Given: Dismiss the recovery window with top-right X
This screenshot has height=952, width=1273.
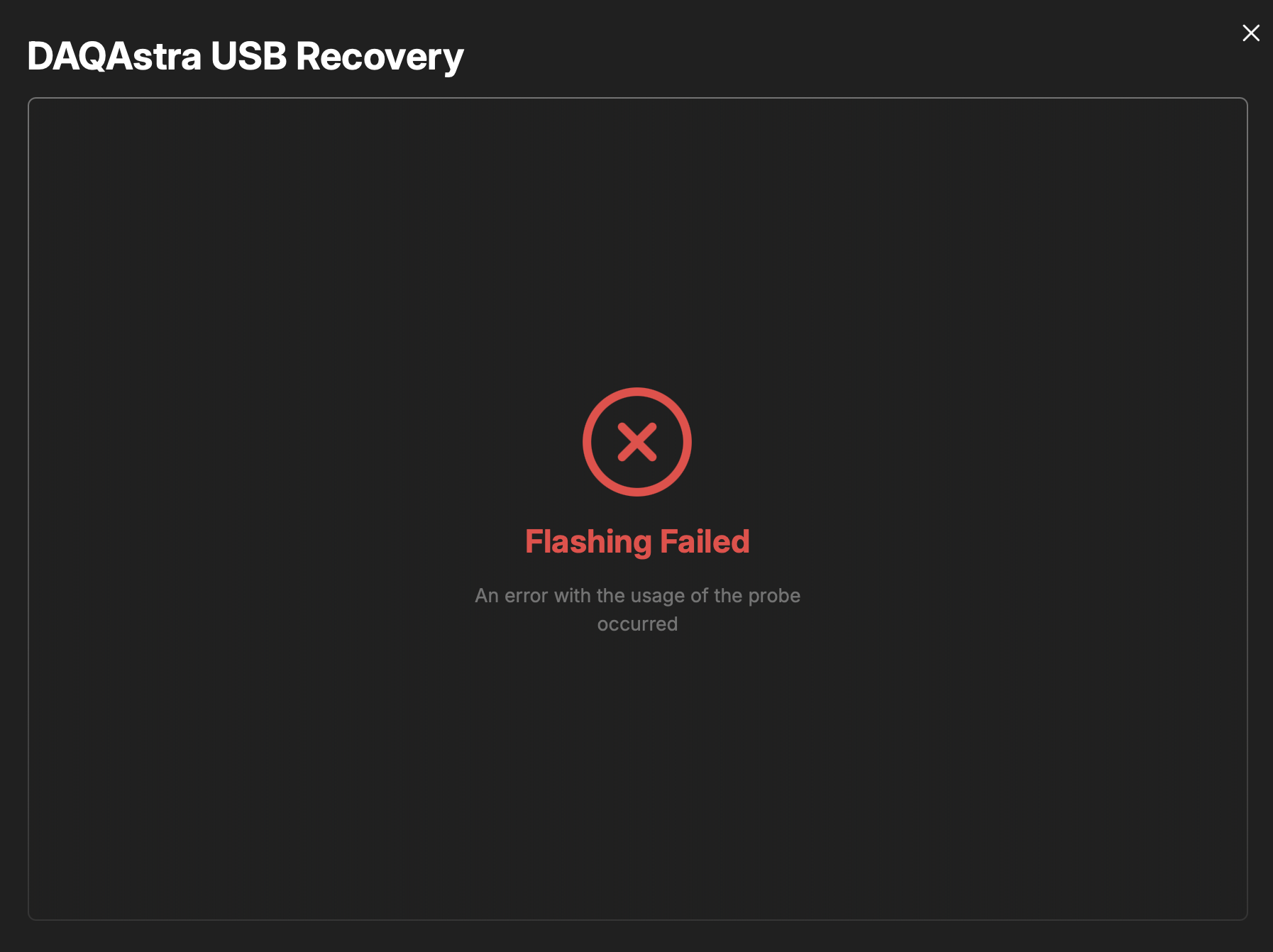Looking at the screenshot, I should (x=1251, y=33).
